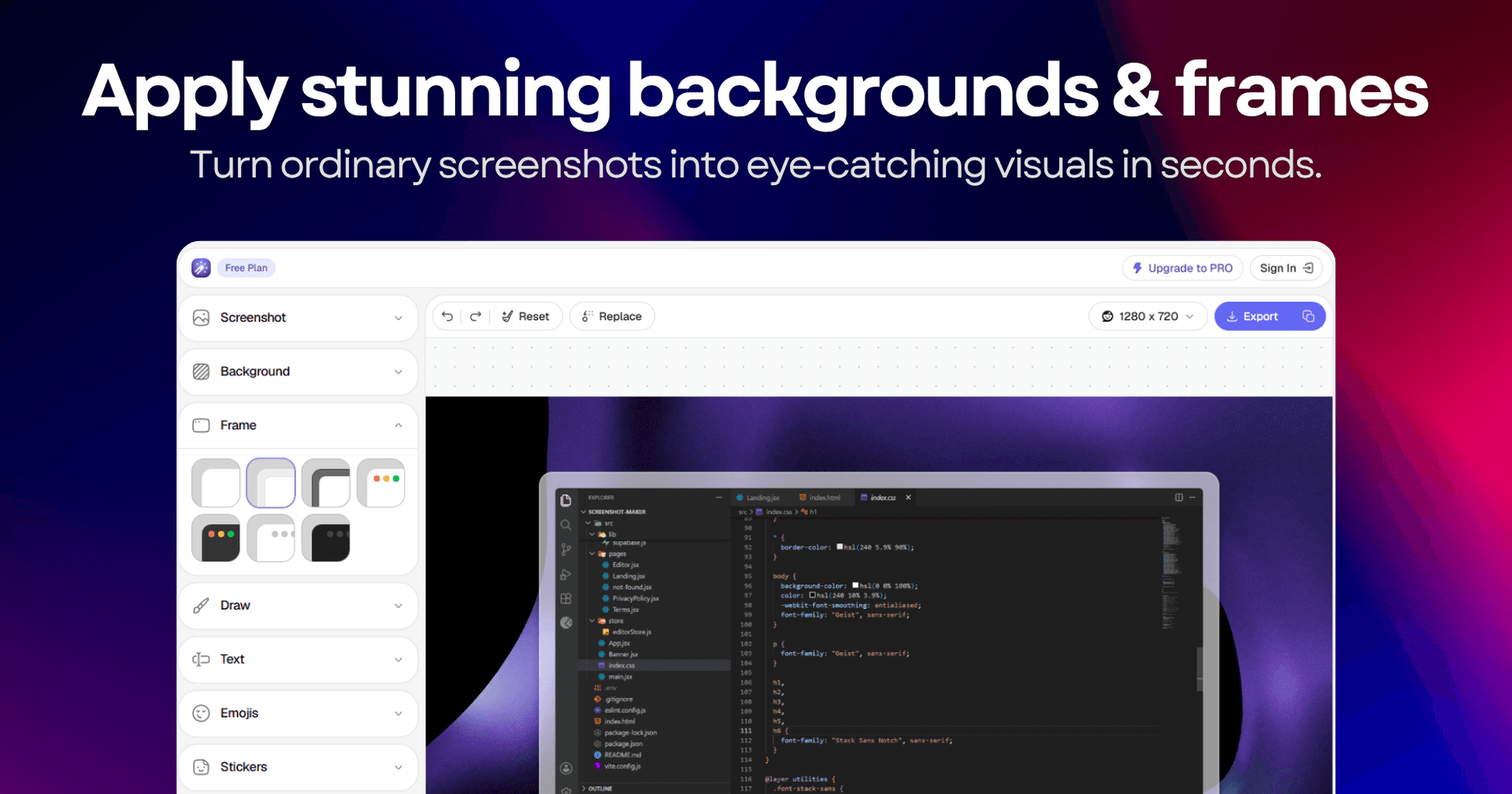Image resolution: width=1512 pixels, height=794 pixels.
Task: Click the Text panel cursor icon
Action: [202, 659]
